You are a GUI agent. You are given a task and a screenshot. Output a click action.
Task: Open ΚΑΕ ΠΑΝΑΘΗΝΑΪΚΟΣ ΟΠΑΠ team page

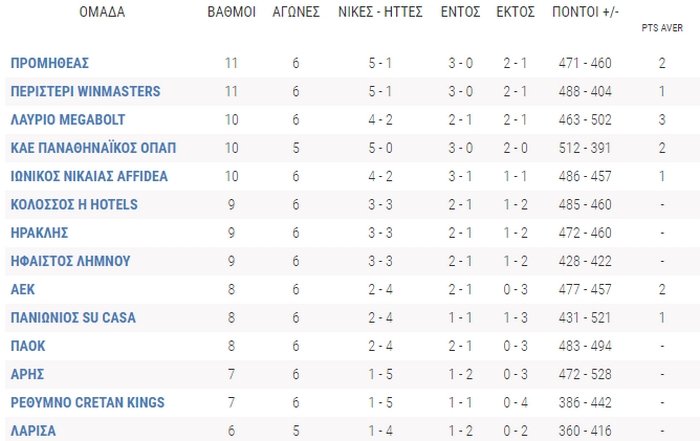(x=93, y=148)
